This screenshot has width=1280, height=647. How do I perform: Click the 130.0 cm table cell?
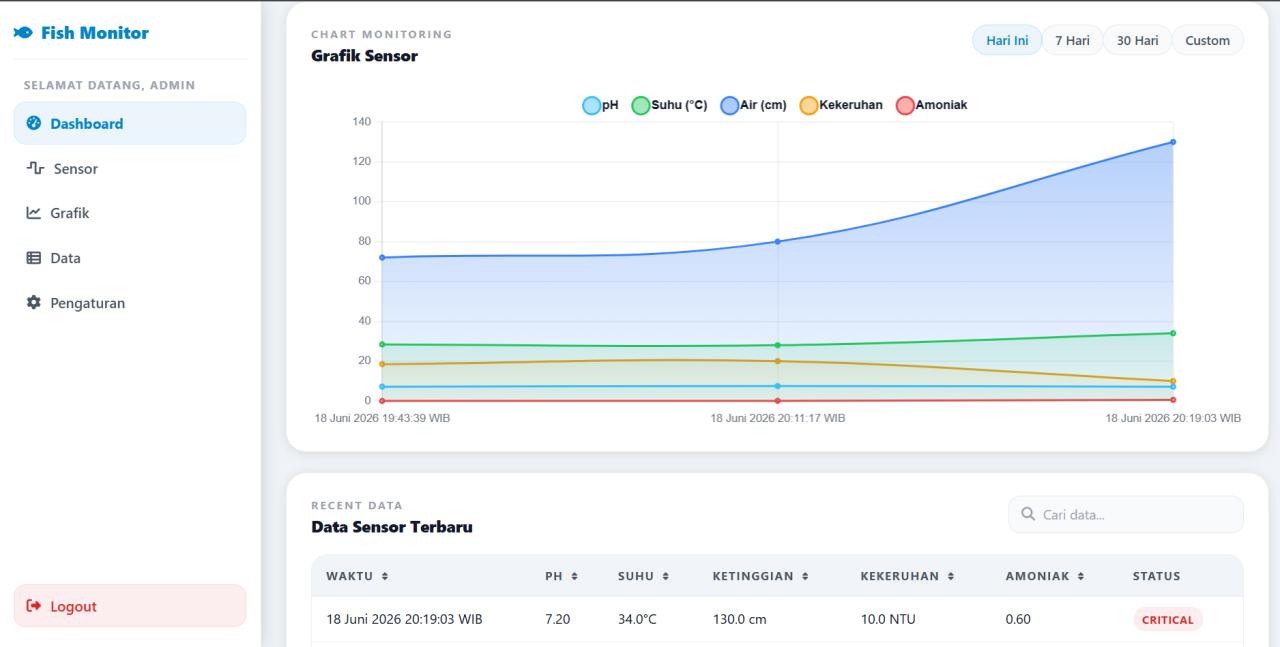(x=739, y=619)
